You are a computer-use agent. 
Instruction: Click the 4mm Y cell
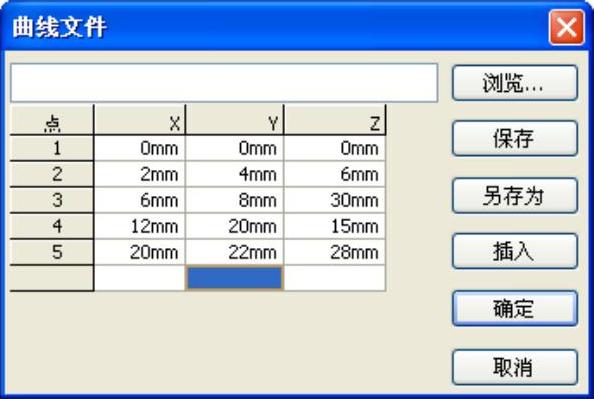coord(235,174)
